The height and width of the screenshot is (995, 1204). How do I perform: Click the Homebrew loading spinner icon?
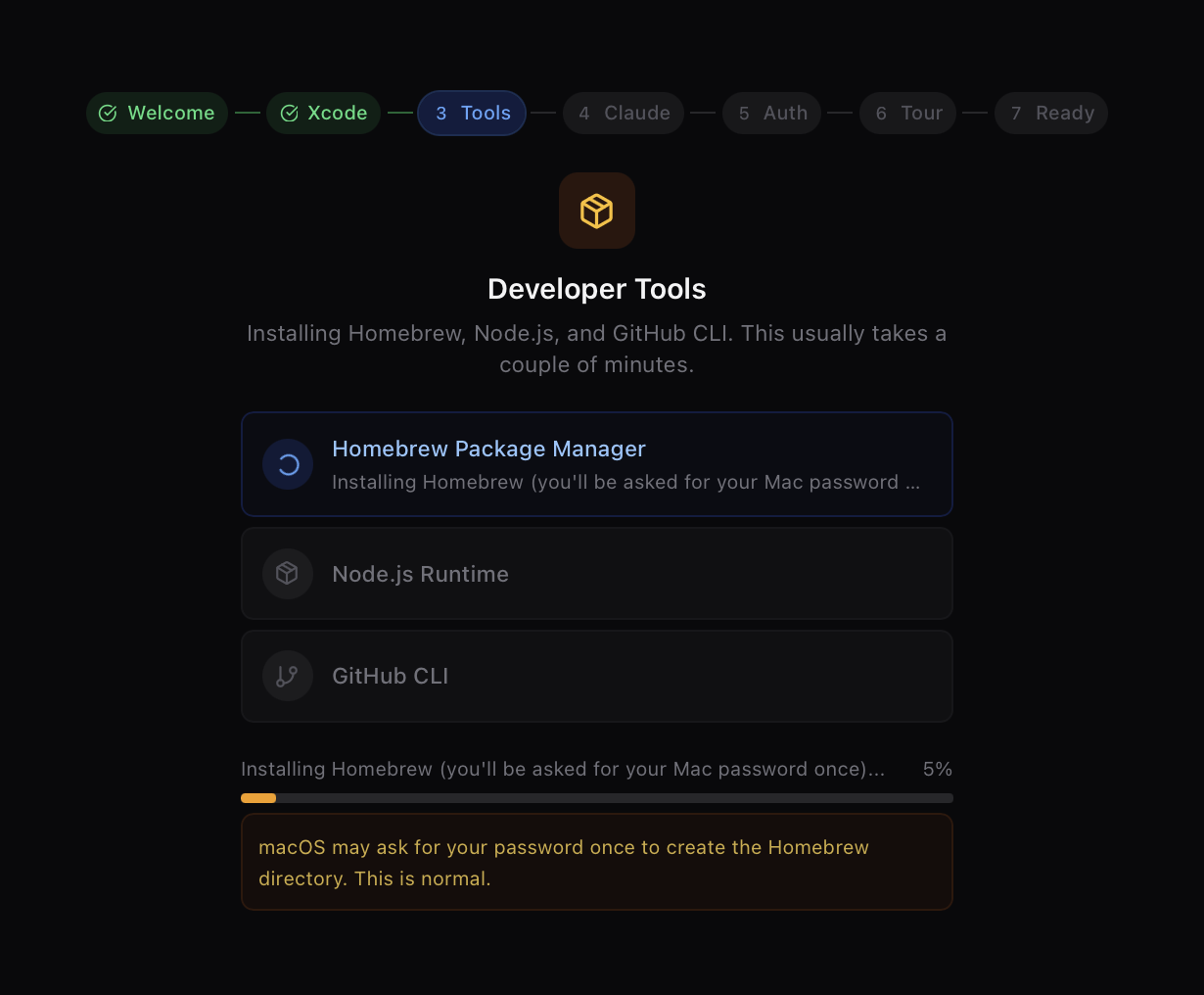pyautogui.click(x=288, y=464)
